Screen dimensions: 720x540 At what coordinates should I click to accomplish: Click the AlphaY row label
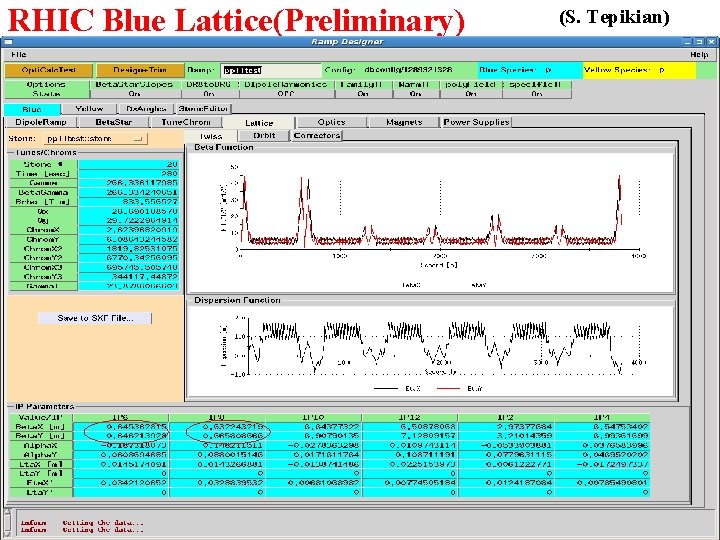40,455
